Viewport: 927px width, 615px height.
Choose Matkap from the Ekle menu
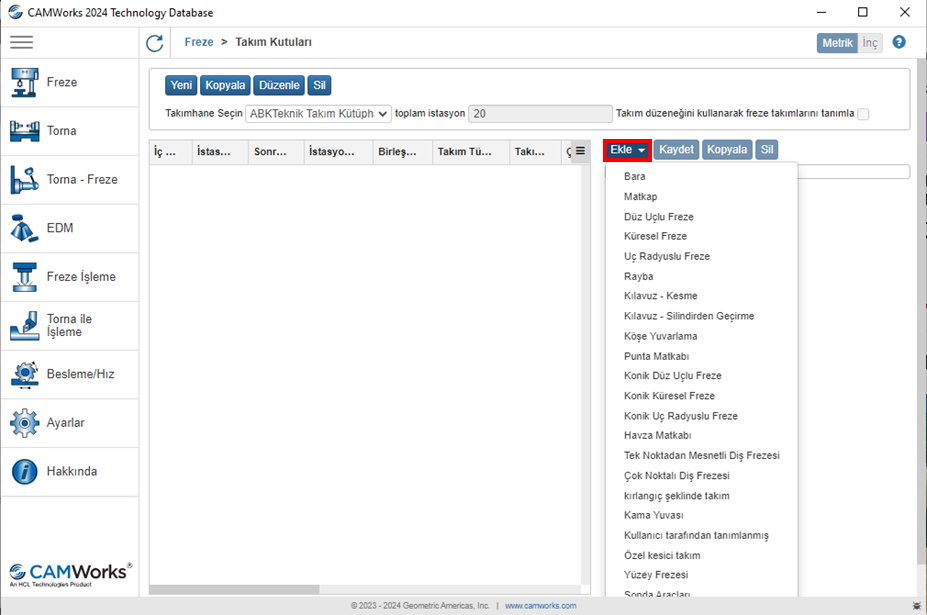[x=640, y=197]
